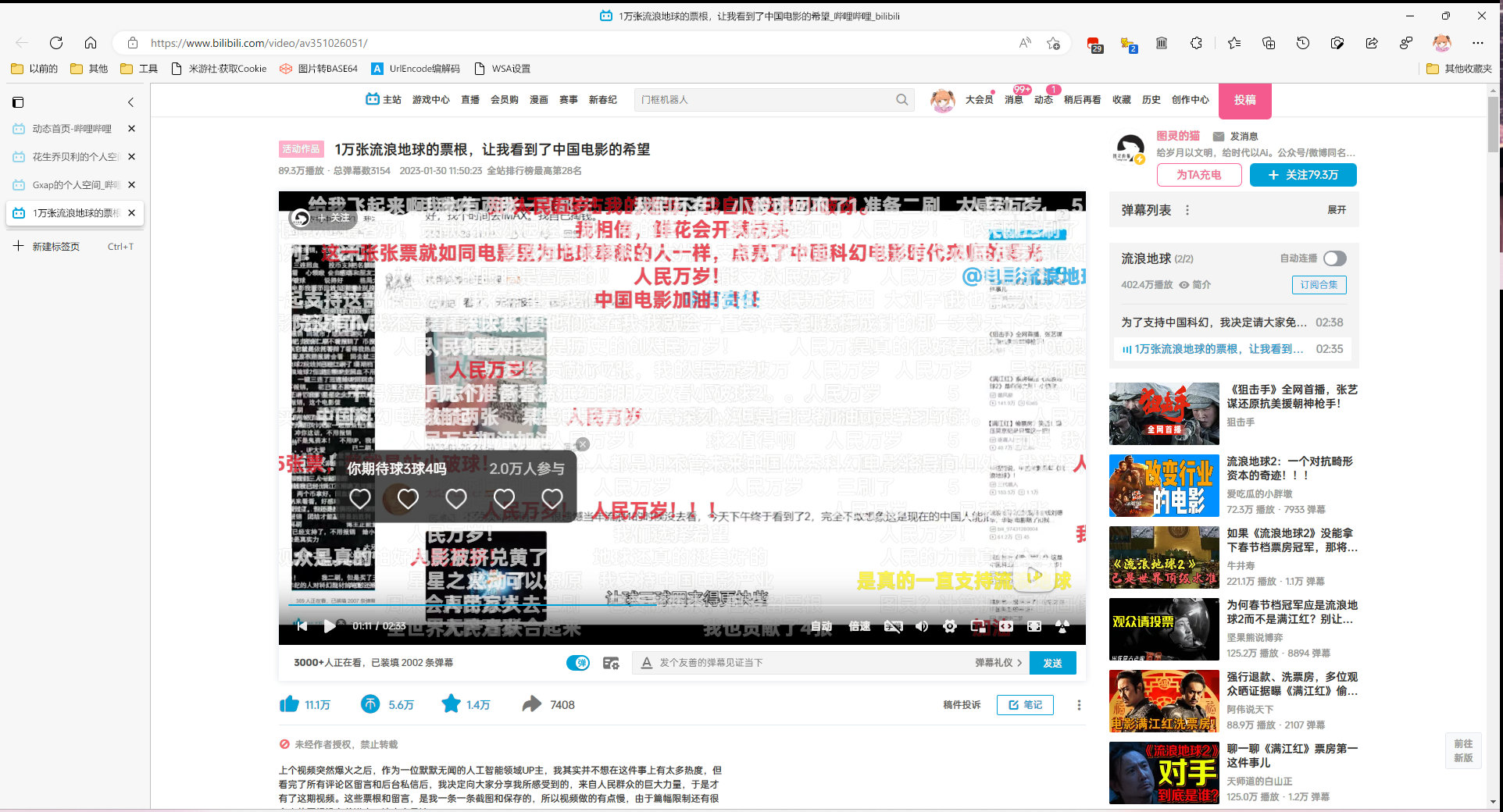Image resolution: width=1503 pixels, height=812 pixels.
Task: Toggle the 自动连播 autoplay switch
Action: pos(1333,258)
